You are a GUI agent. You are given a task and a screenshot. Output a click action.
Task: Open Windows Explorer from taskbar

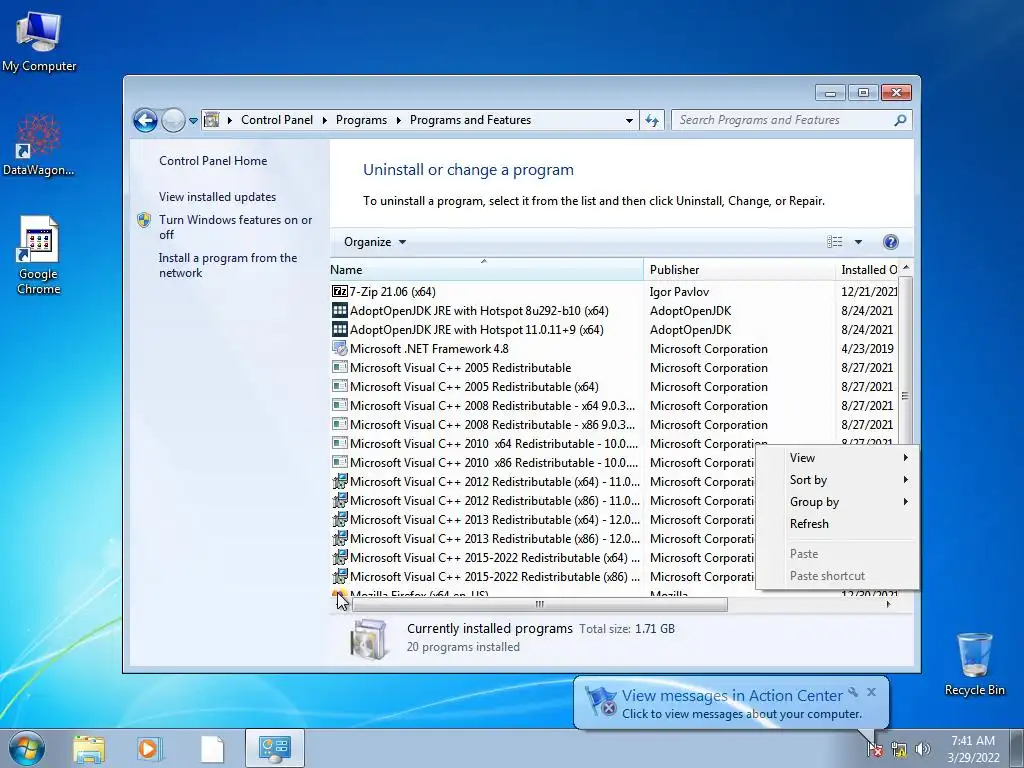89,749
